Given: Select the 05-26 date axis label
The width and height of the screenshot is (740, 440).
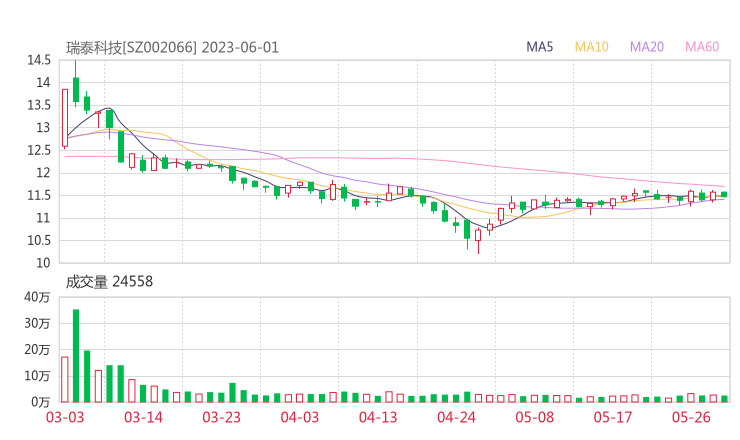Looking at the screenshot, I should 691,417.
